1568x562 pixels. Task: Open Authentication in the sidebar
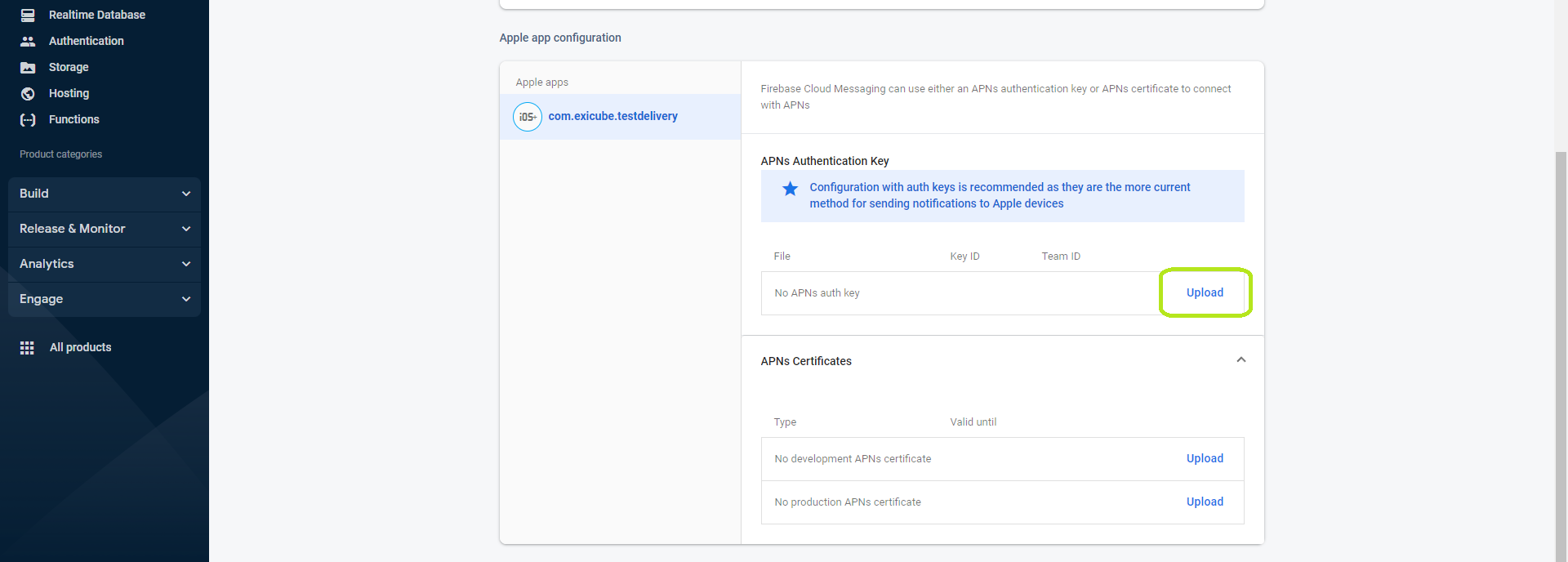pyautogui.click(x=86, y=41)
